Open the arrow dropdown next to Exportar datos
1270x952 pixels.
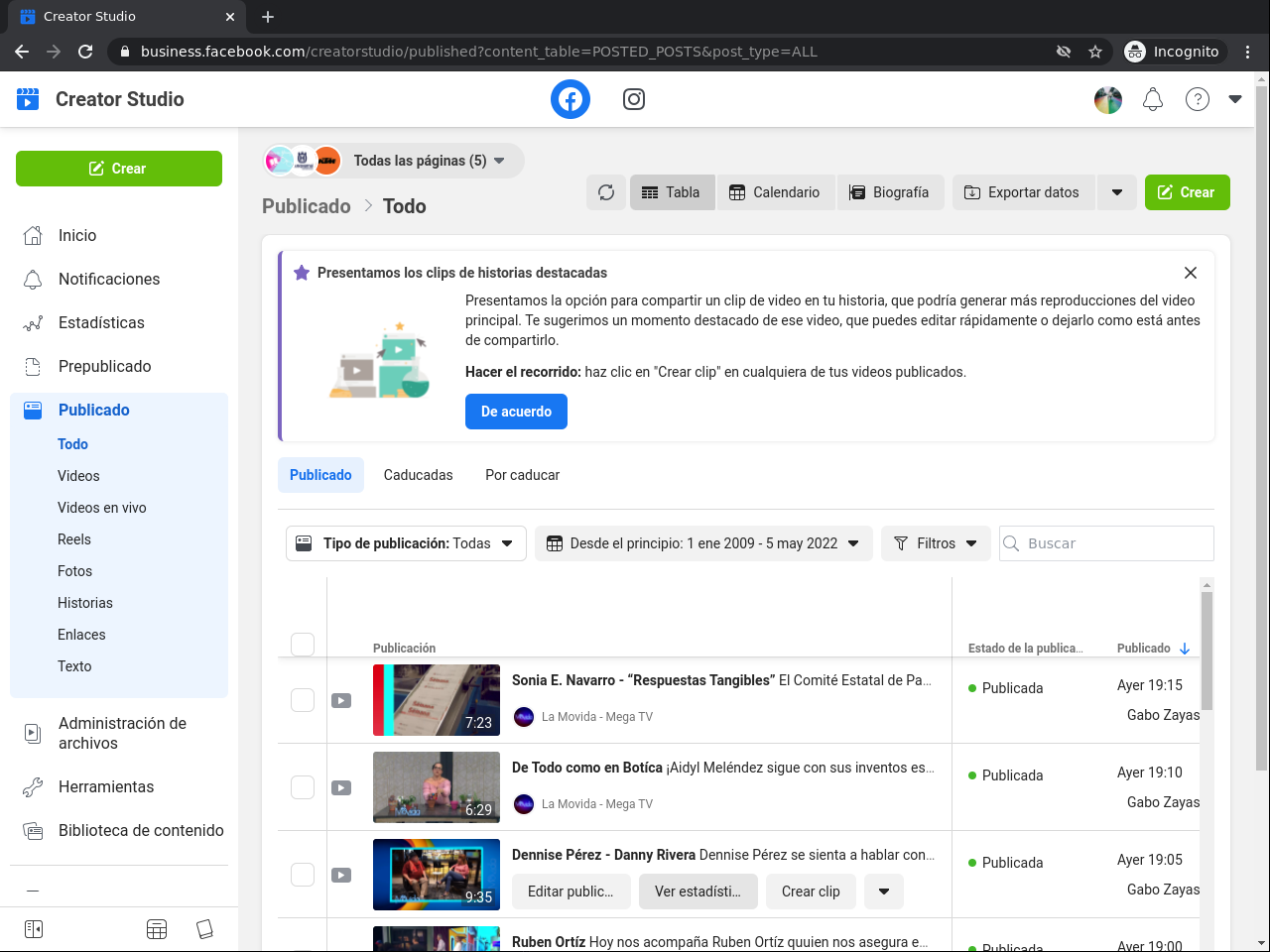[1117, 192]
